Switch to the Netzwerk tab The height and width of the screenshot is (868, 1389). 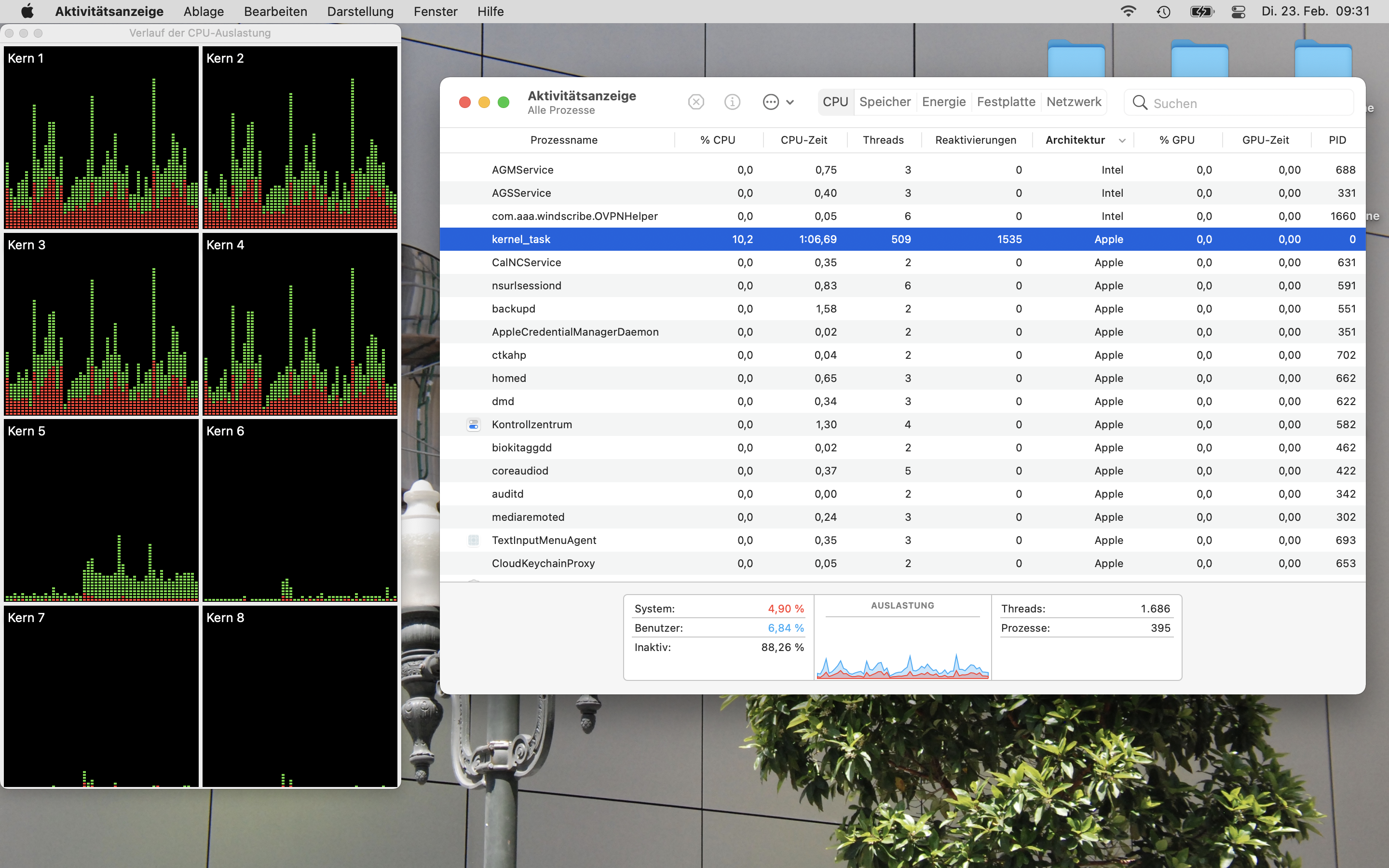pyautogui.click(x=1073, y=102)
